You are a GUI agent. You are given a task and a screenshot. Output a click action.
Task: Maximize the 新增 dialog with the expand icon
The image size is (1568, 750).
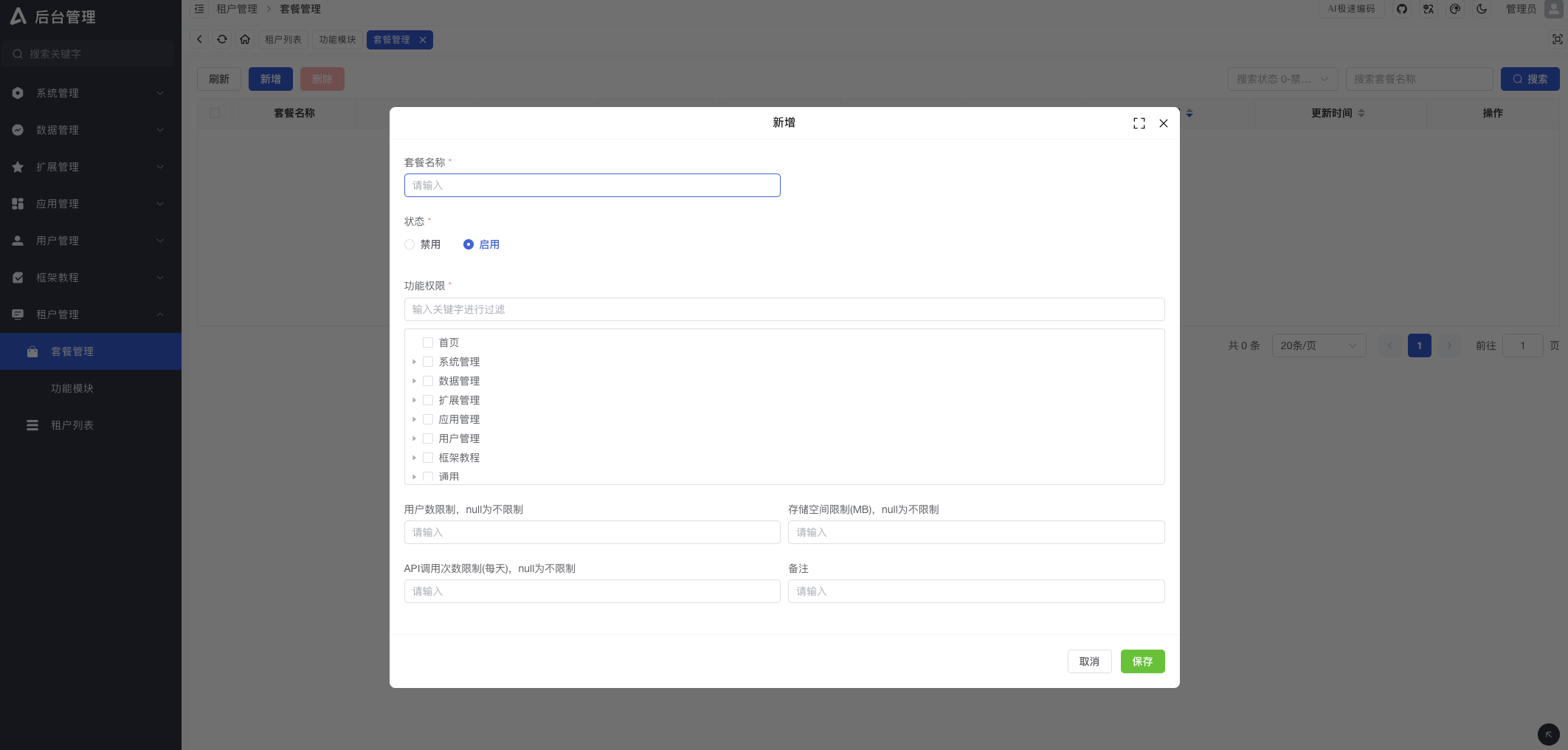click(x=1139, y=123)
